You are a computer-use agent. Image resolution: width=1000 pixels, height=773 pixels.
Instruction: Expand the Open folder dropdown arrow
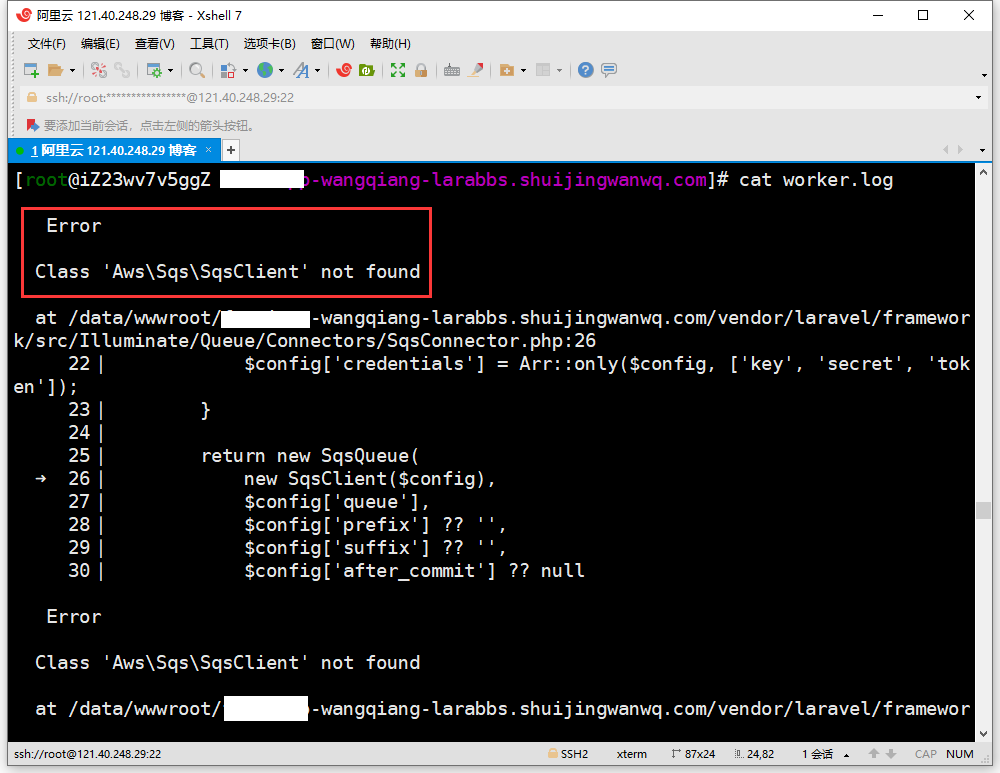pyautogui.click(x=72, y=71)
